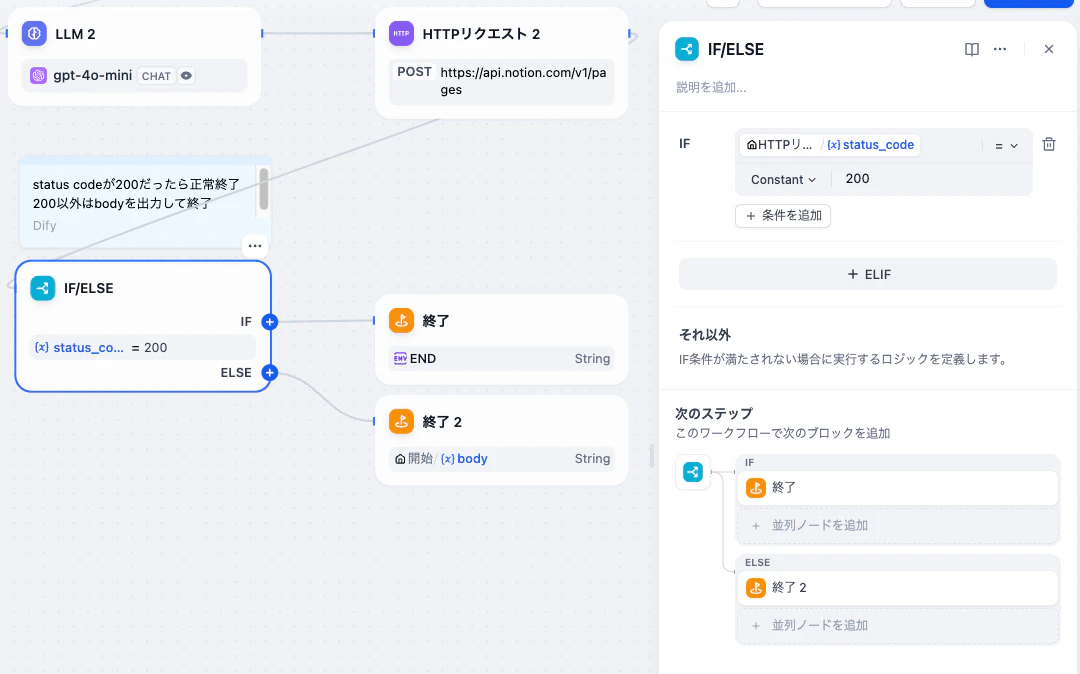1080x674 pixels.
Task: Click the 開始 / body String output row
Action: click(x=501, y=459)
